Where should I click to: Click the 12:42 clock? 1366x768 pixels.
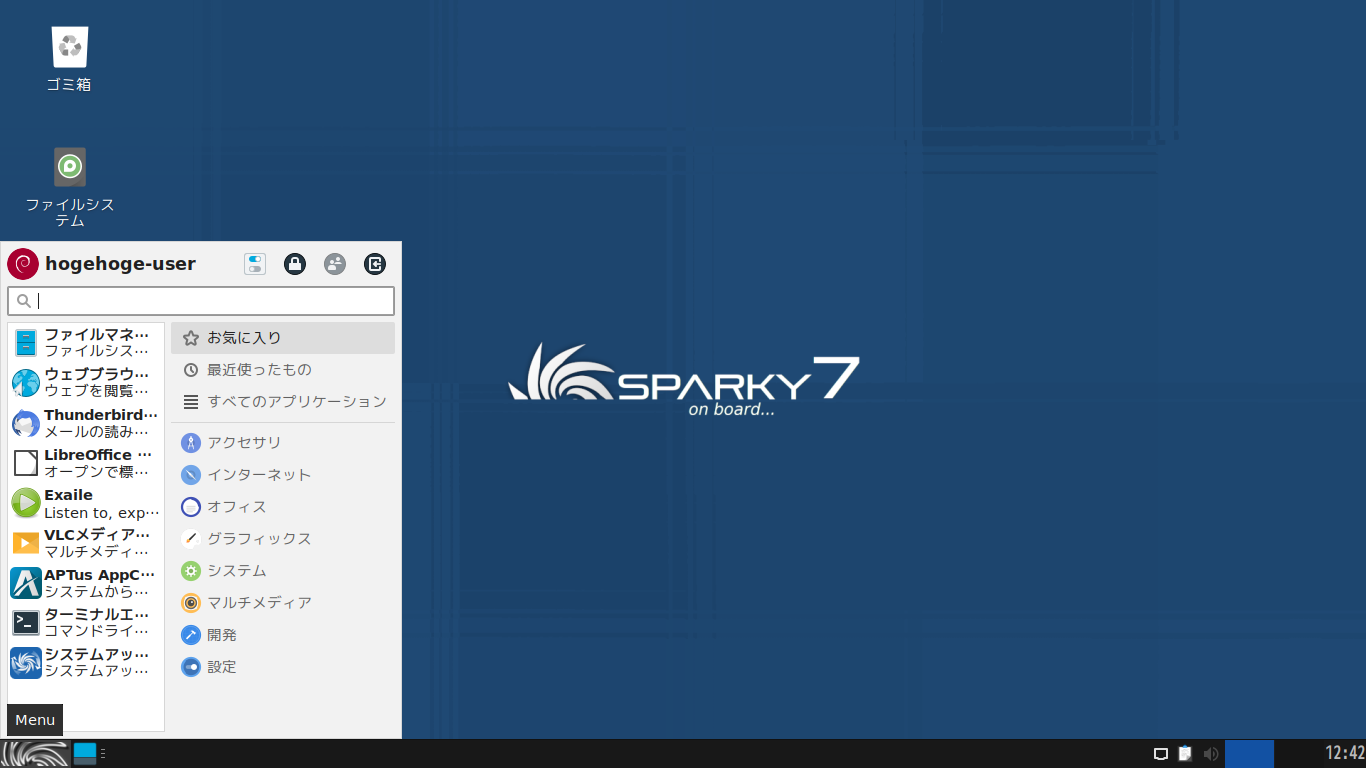pos(1345,753)
